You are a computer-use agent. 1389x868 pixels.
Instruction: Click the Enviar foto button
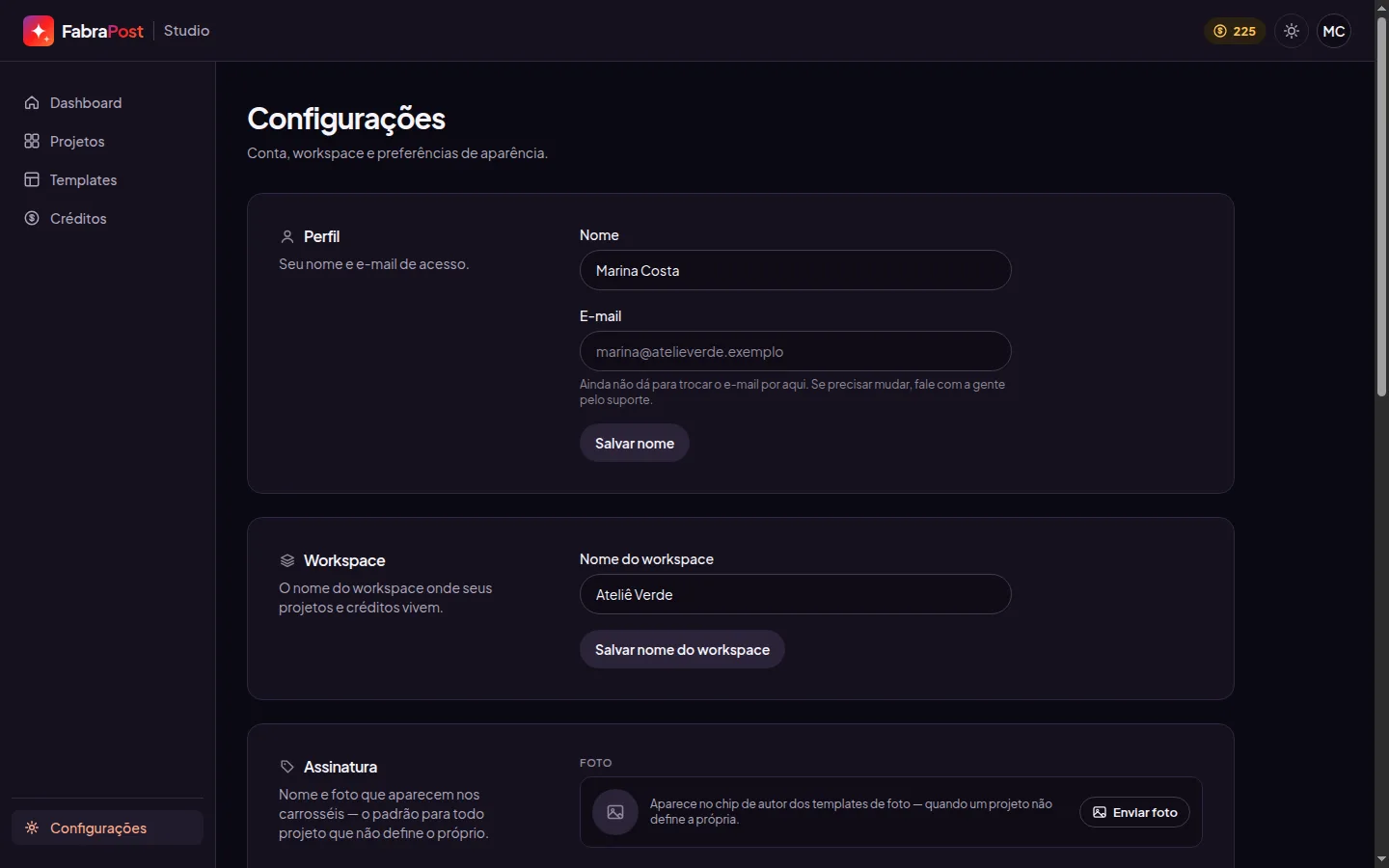(1134, 812)
